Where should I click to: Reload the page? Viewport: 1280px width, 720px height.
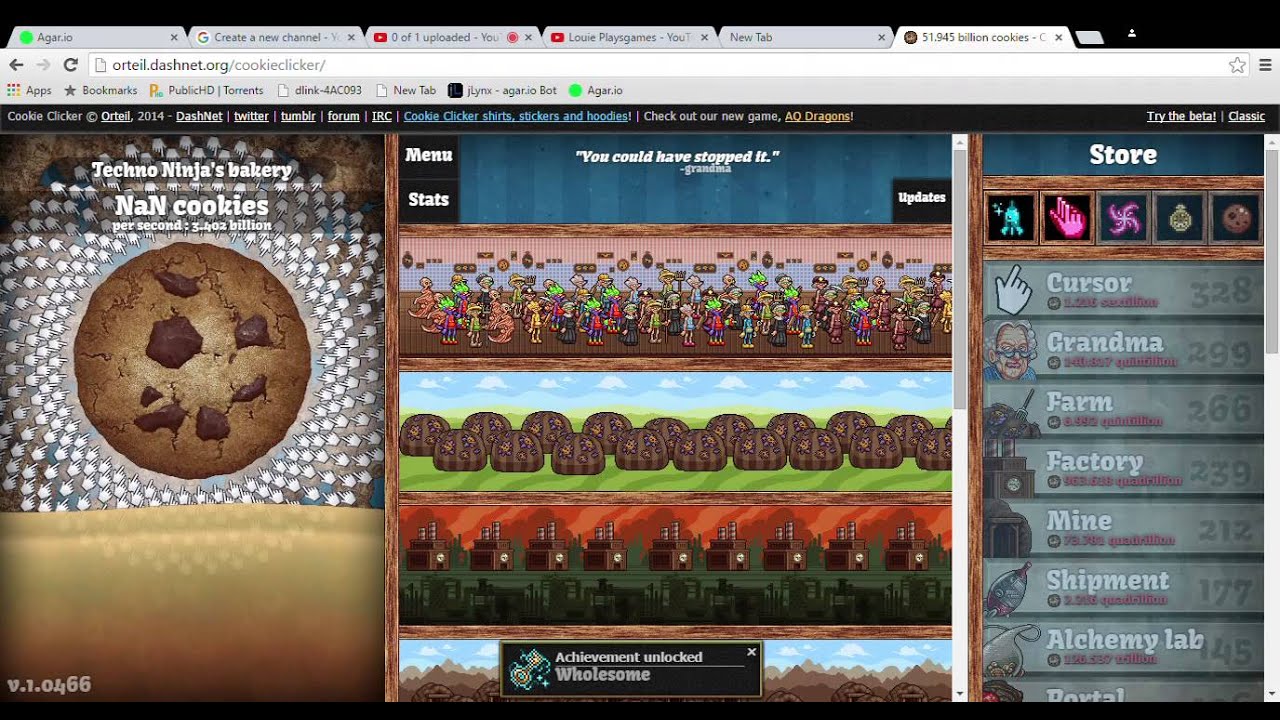tap(70, 65)
